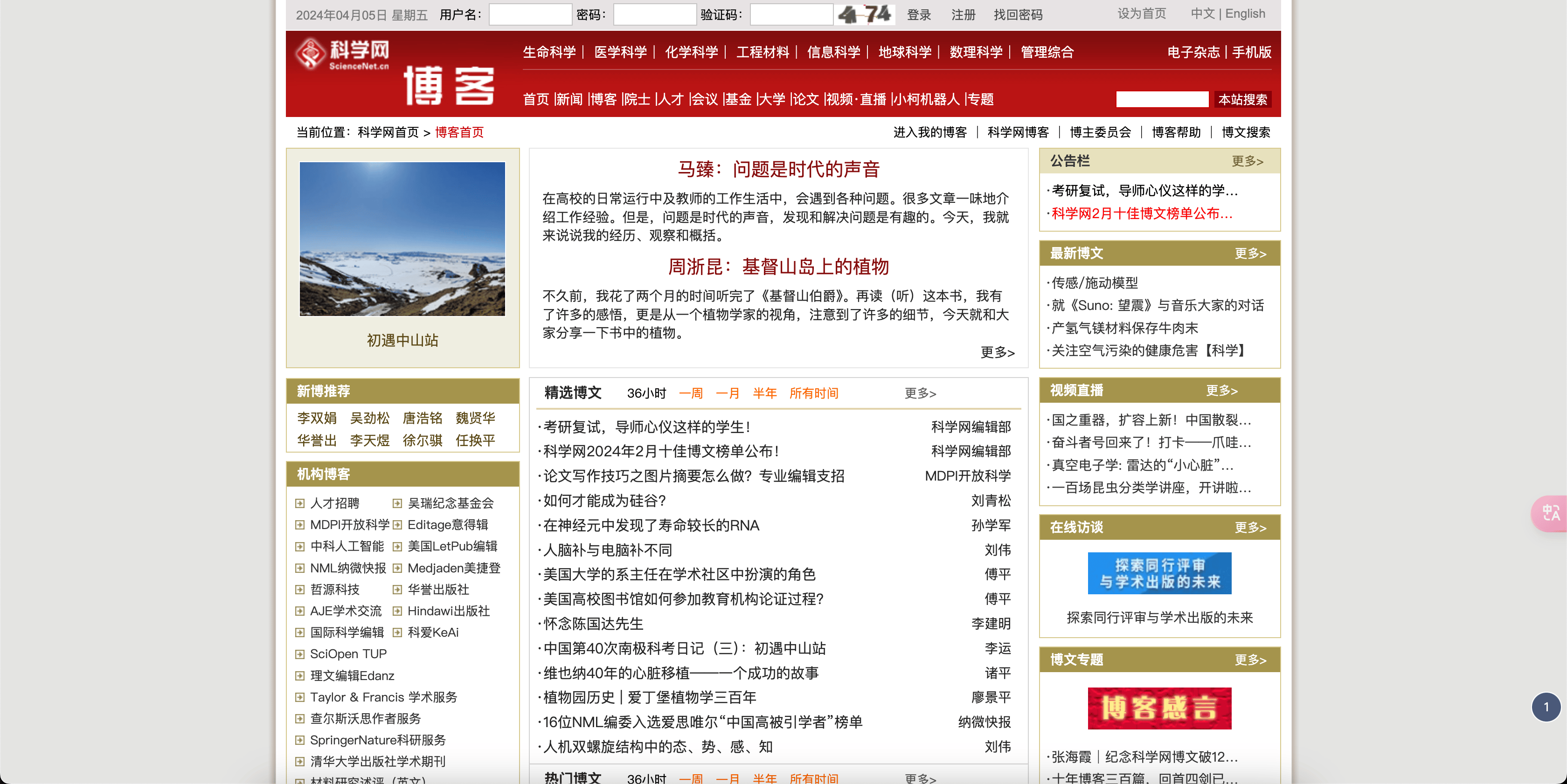The height and width of the screenshot is (784, 1567).
Task: Click the page indicator bubble showing 1
Action: pos(1547,707)
